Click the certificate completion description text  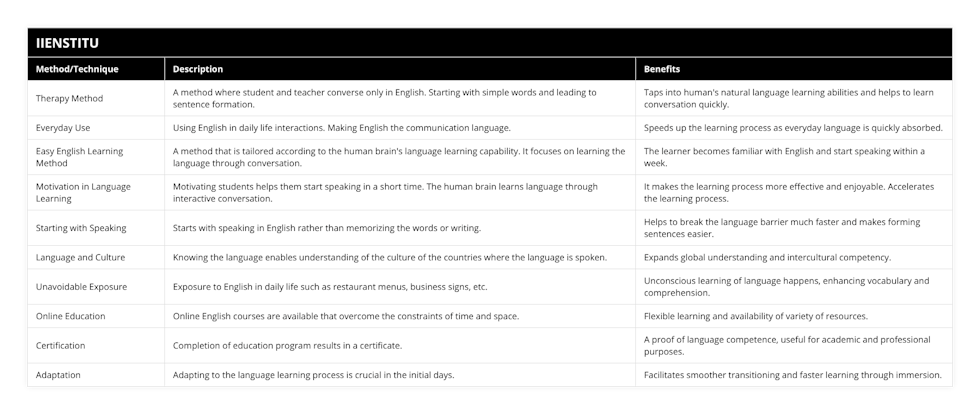click(x=288, y=345)
